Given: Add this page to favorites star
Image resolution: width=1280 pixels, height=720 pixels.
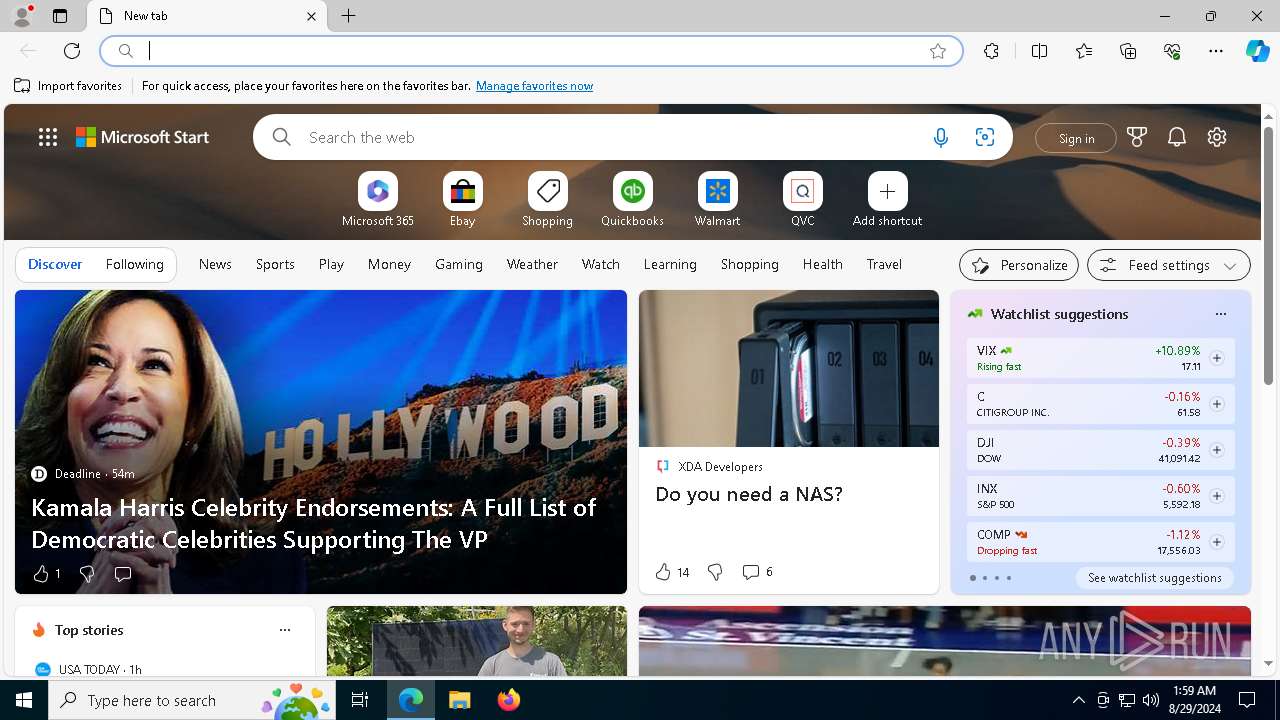Looking at the screenshot, I should tap(938, 51).
